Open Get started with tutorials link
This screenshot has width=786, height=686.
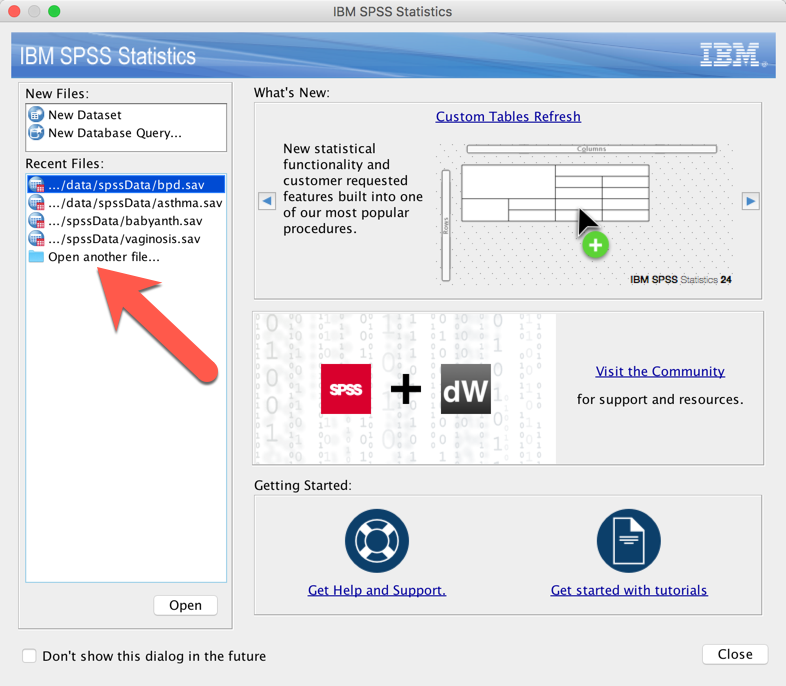tap(629, 590)
